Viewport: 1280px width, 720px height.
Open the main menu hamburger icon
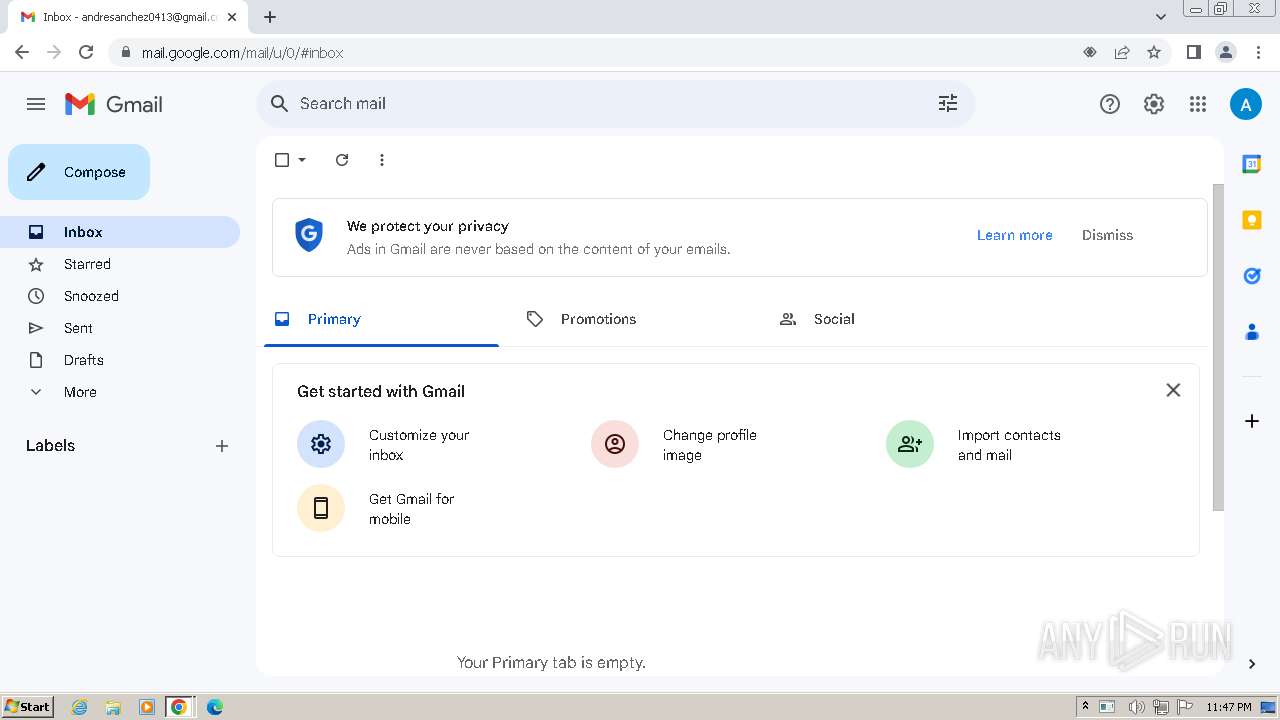point(36,104)
